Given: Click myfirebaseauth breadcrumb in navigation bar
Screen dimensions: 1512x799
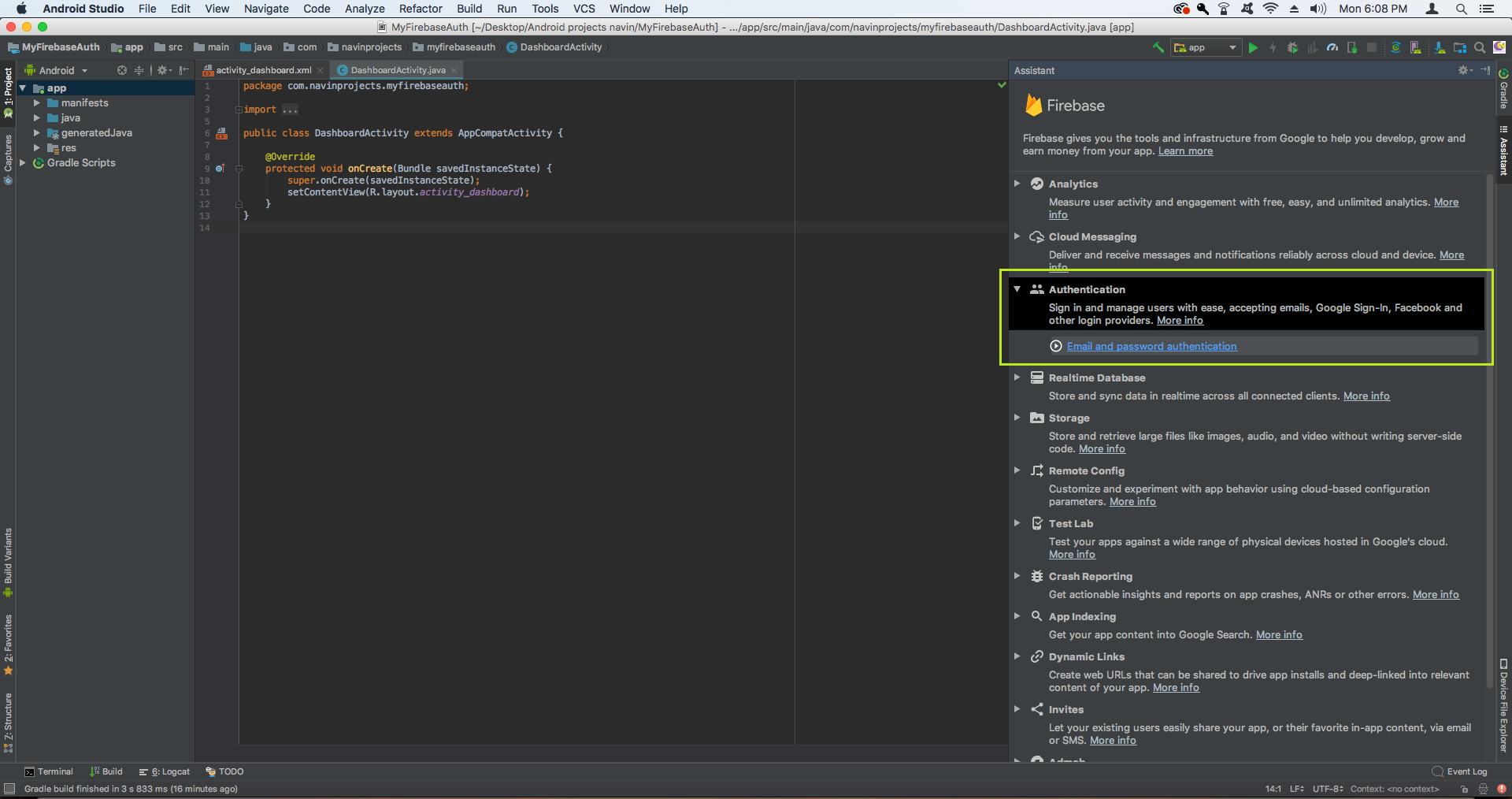Looking at the screenshot, I should tap(454, 47).
